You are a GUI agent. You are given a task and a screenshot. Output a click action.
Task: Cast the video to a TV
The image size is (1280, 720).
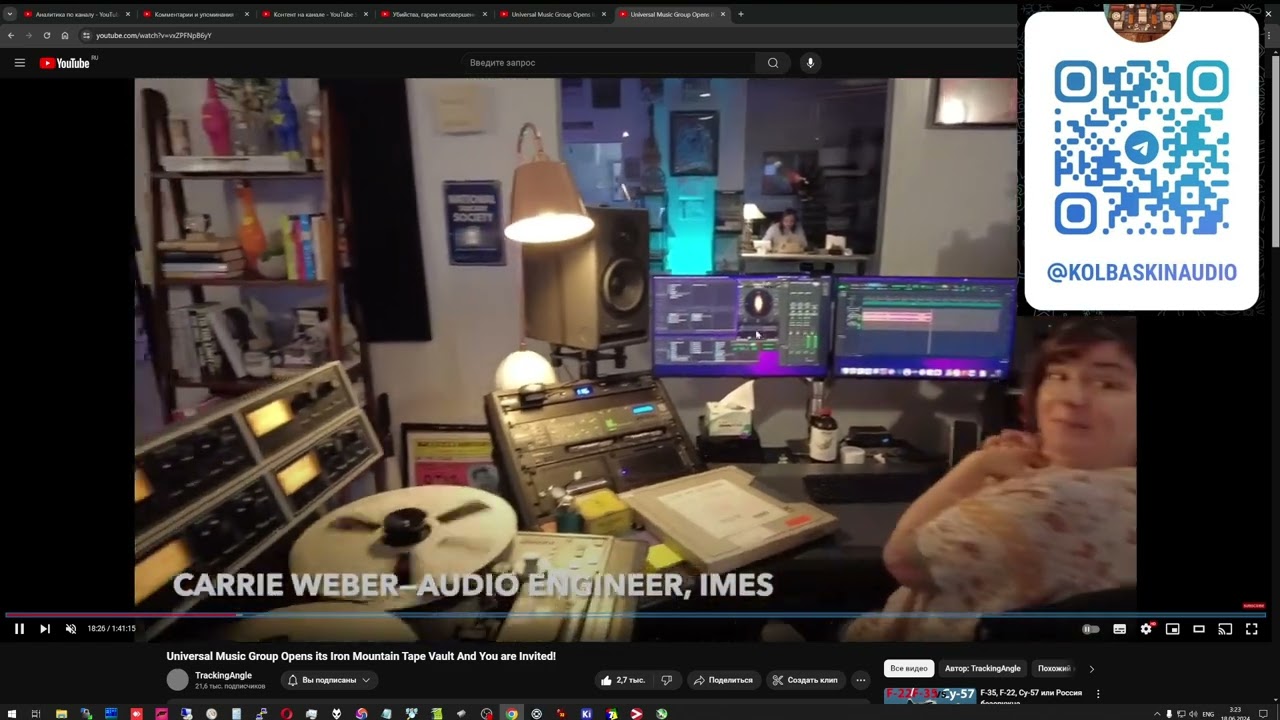pyautogui.click(x=1225, y=629)
